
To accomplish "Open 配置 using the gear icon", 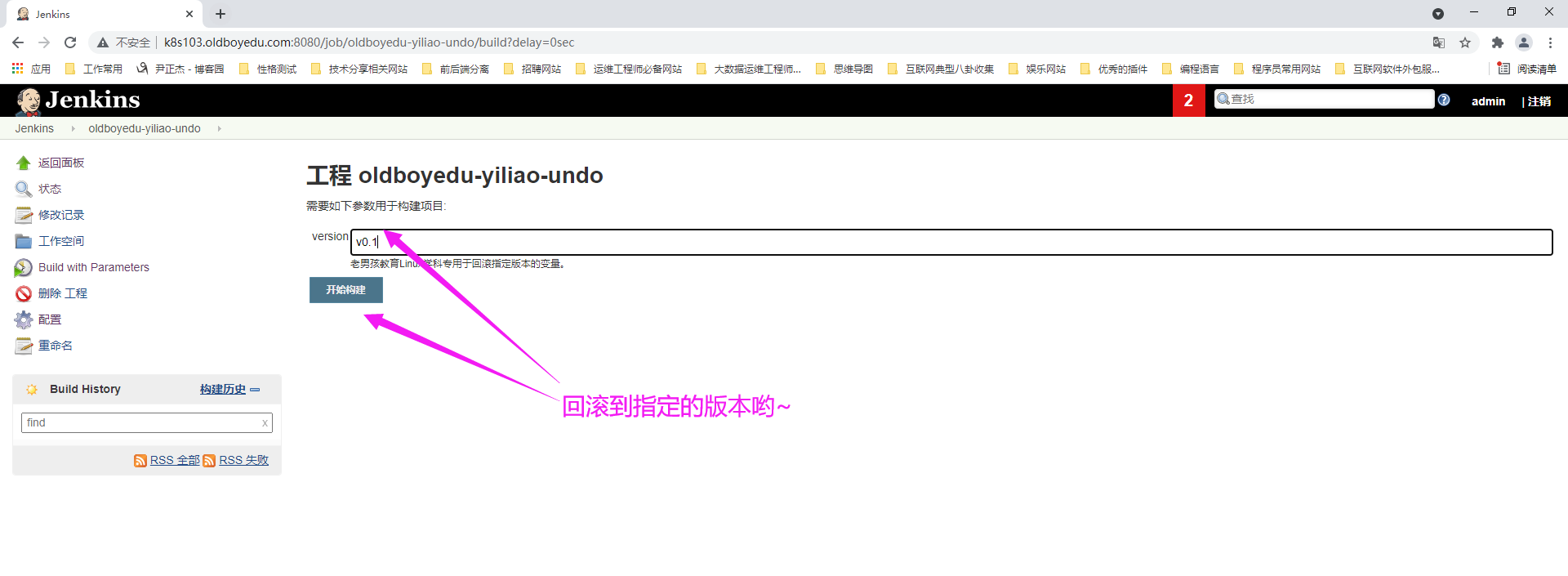I will [x=24, y=320].
